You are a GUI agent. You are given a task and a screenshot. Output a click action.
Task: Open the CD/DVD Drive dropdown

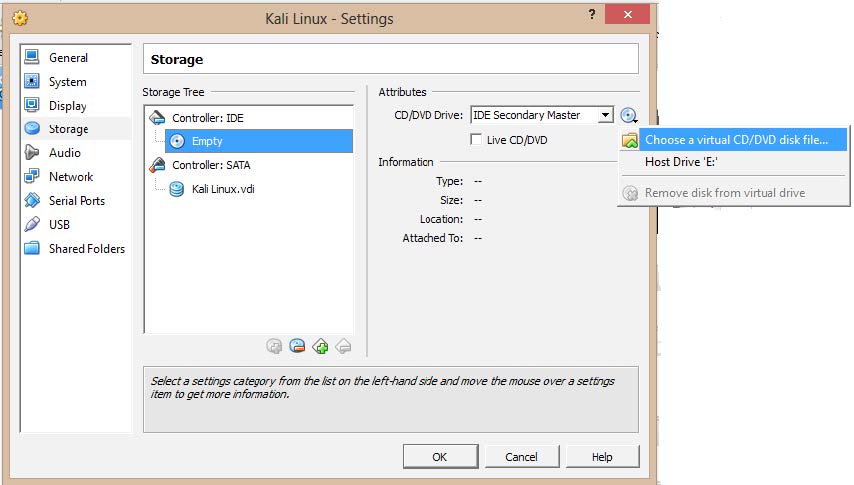coord(605,116)
